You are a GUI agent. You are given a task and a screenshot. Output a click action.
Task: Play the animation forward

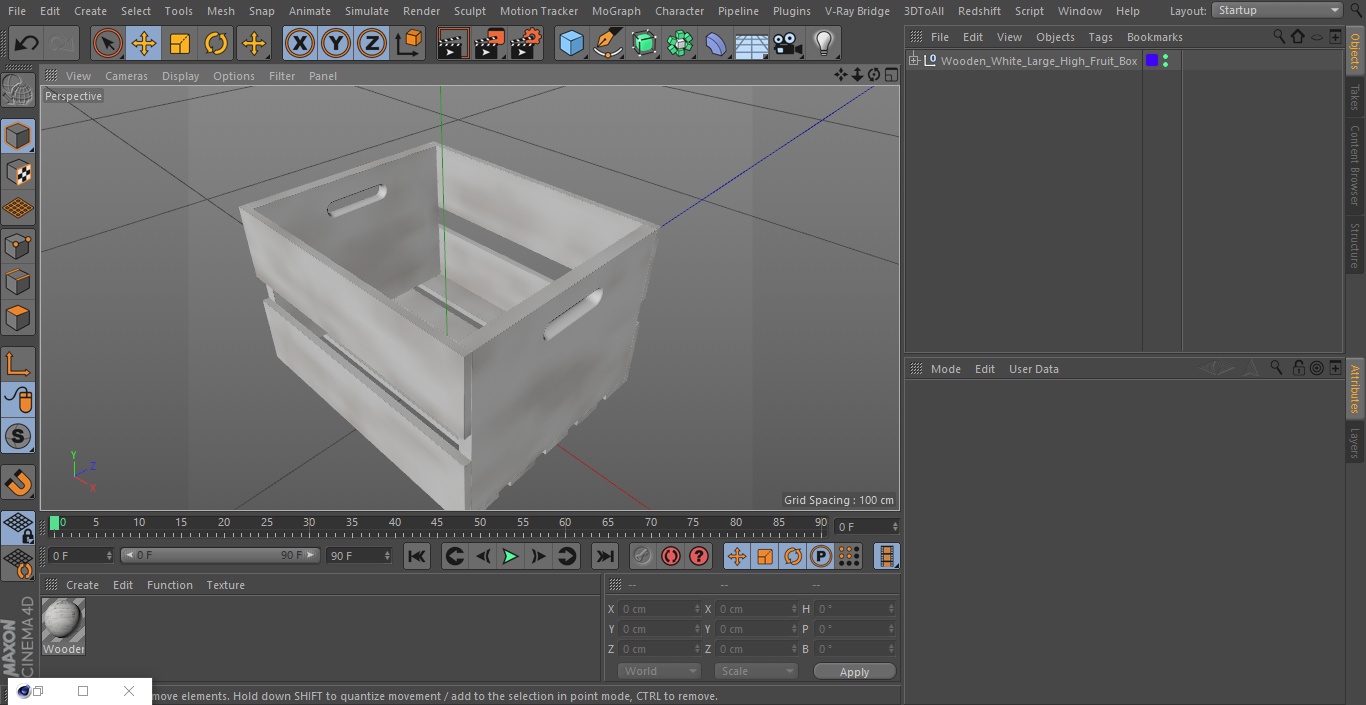[x=511, y=556]
